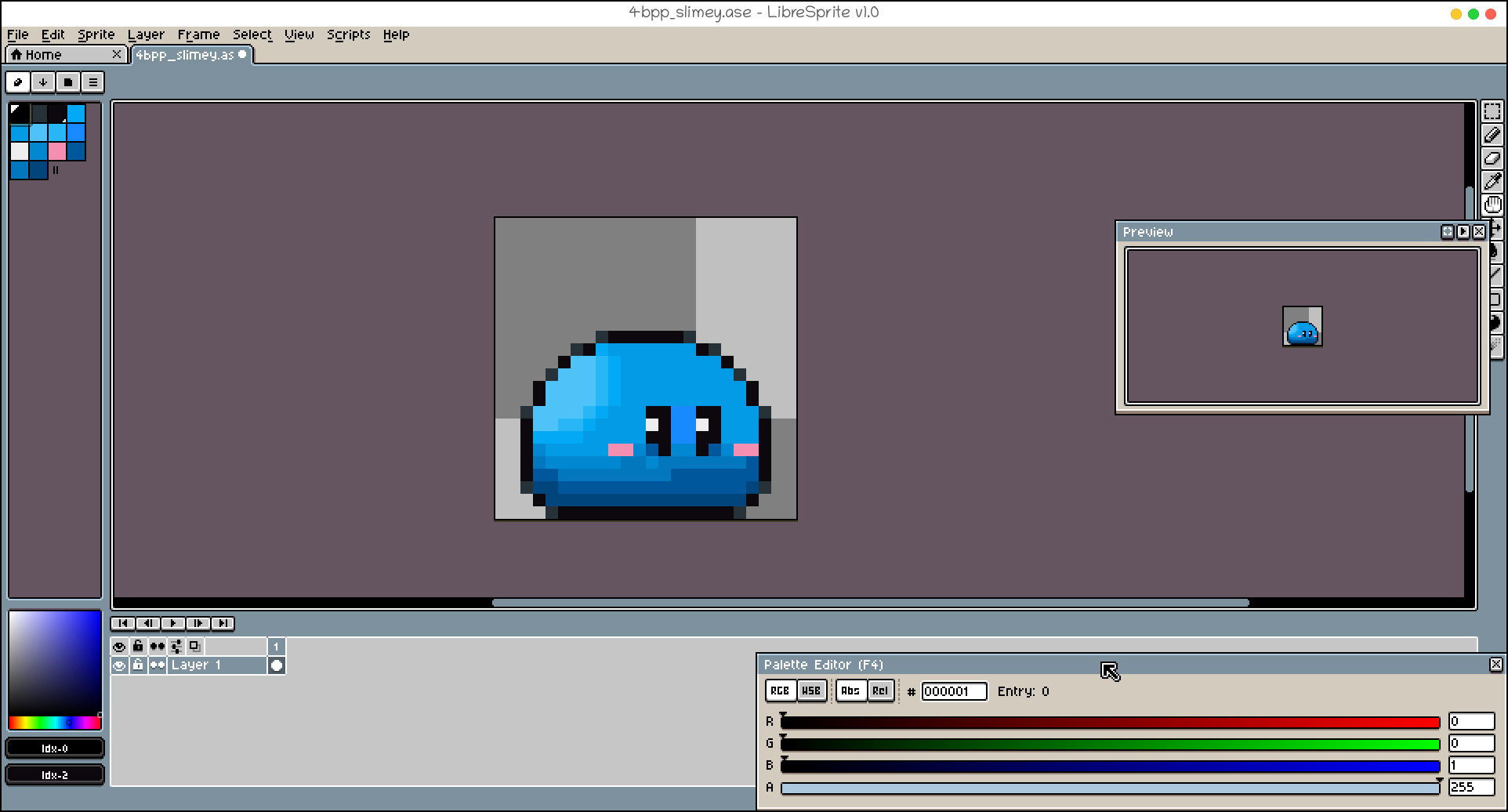Click the B value field
Viewport: 1508px width, 812px height.
point(1472,765)
